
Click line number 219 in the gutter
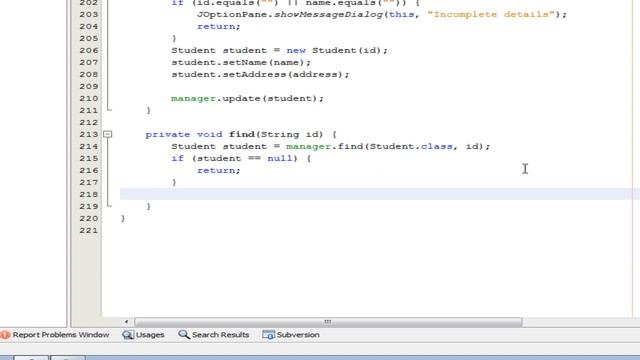[89, 206]
